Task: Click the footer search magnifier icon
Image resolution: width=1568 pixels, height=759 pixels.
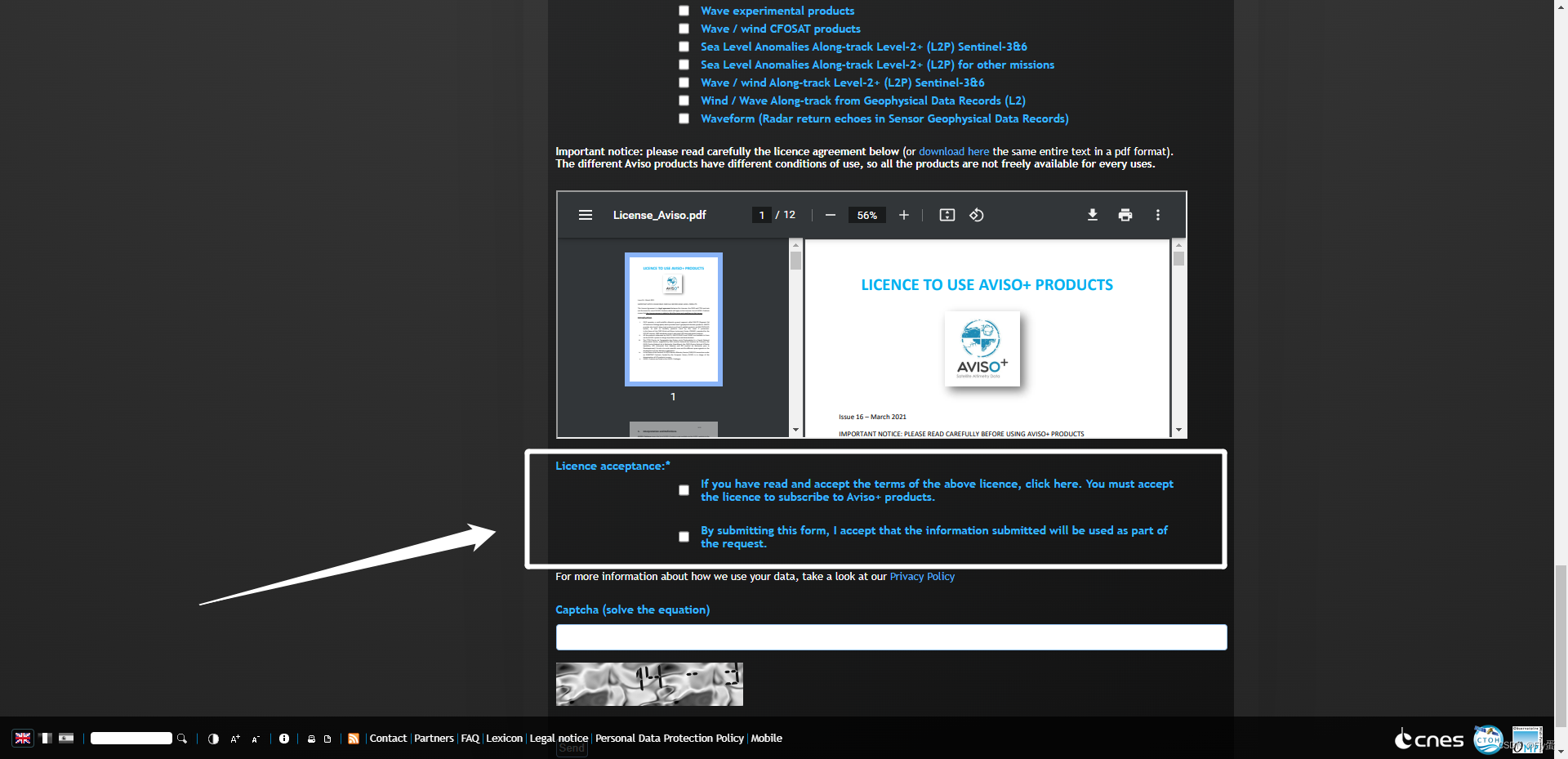Action: pyautogui.click(x=182, y=739)
